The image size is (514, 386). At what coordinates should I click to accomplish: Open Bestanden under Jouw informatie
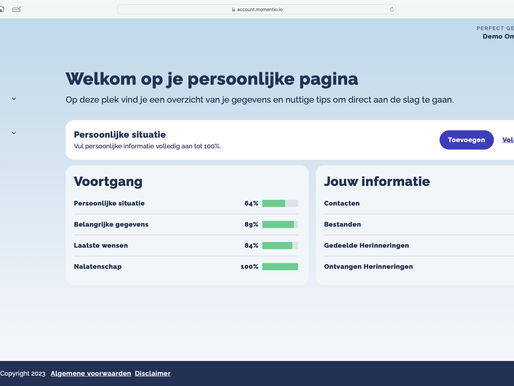point(342,224)
